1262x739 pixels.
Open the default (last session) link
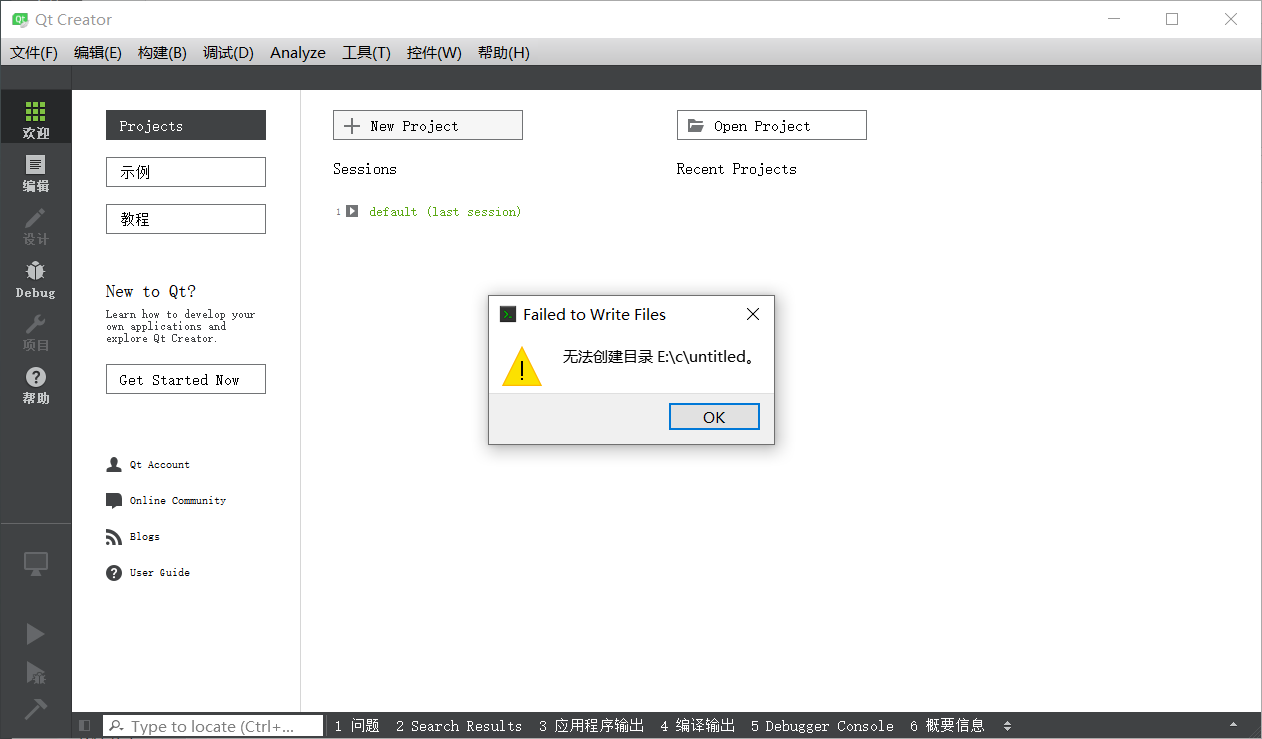click(445, 212)
